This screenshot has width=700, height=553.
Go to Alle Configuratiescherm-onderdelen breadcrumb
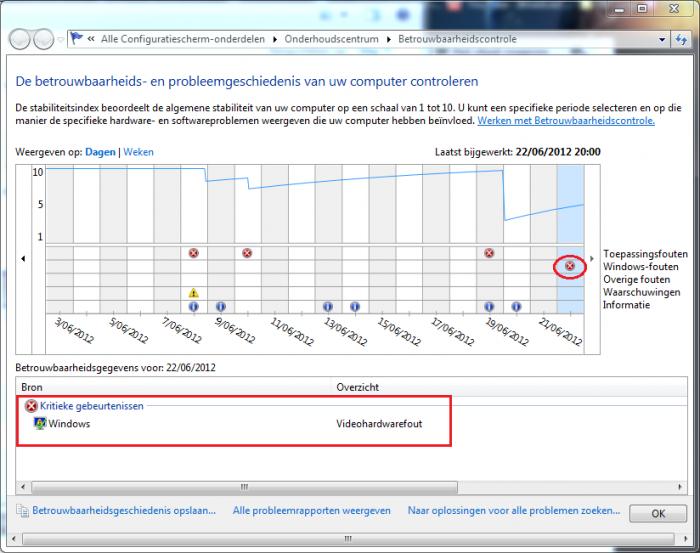click(183, 39)
